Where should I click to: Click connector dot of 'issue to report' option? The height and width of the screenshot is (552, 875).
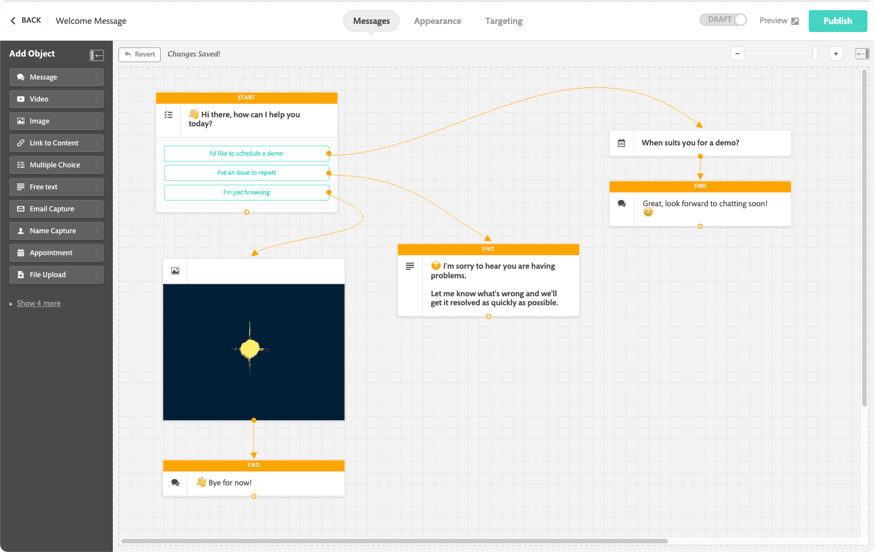tap(329, 173)
